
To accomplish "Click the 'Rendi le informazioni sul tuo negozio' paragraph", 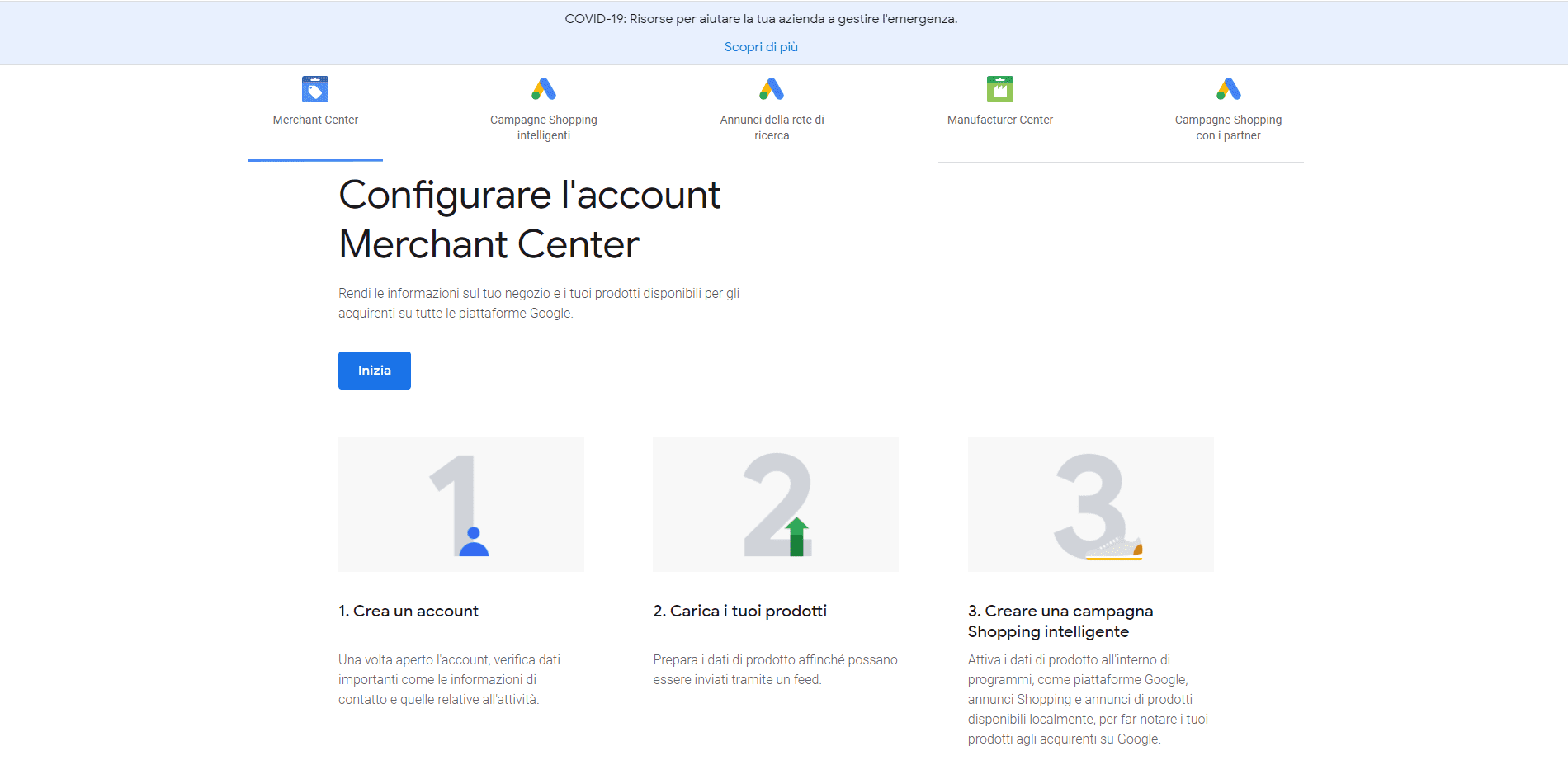I will tap(539, 303).
